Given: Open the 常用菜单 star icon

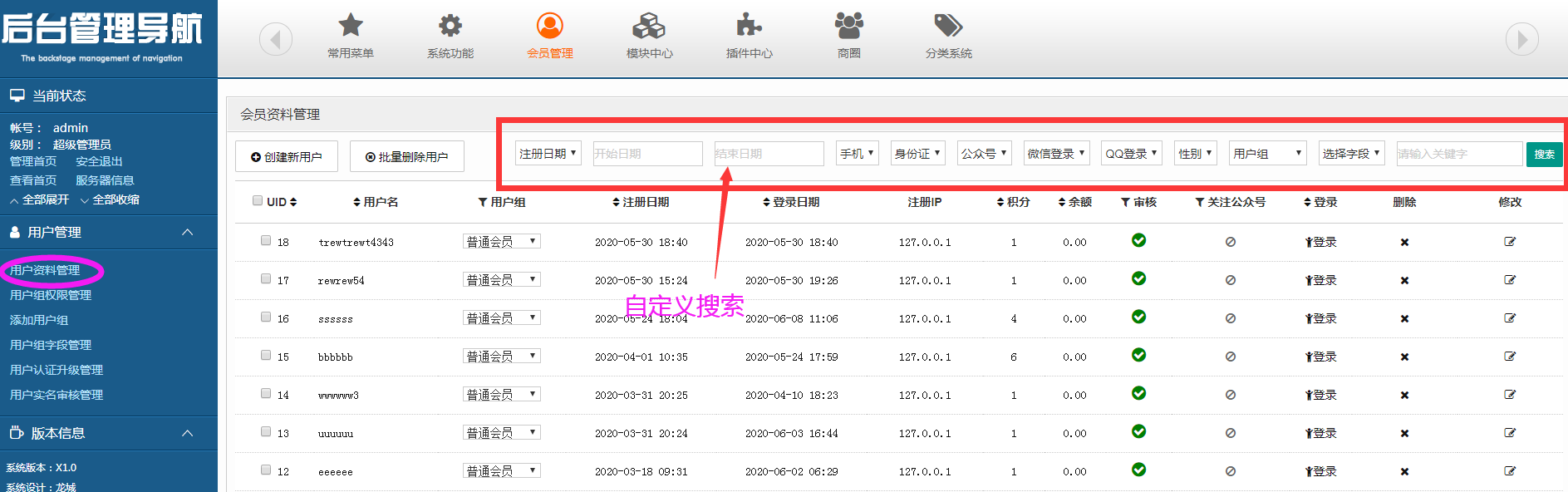Looking at the screenshot, I should point(351,26).
